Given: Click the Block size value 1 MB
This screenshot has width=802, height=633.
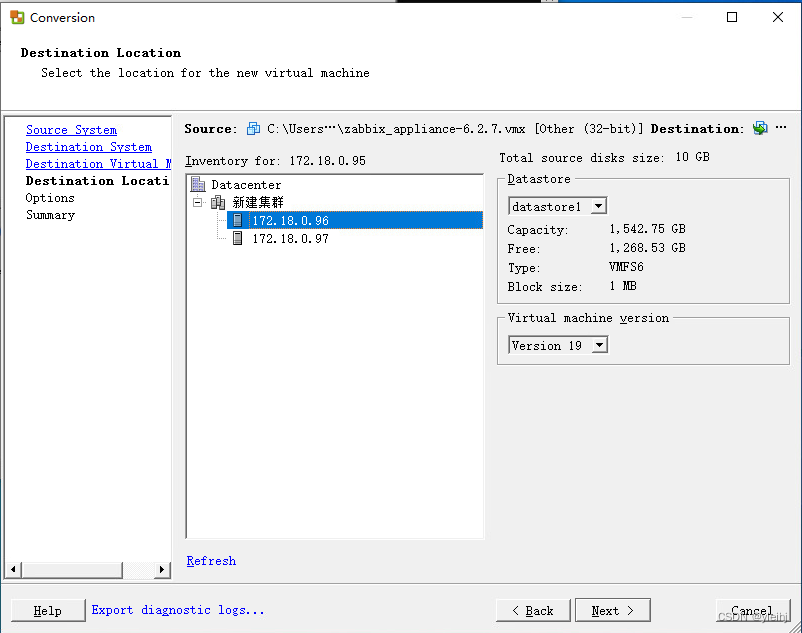Looking at the screenshot, I should (x=622, y=286).
